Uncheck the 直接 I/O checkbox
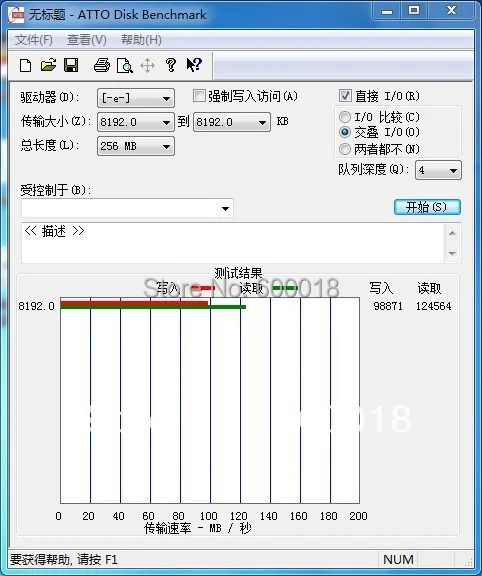 coord(345,96)
